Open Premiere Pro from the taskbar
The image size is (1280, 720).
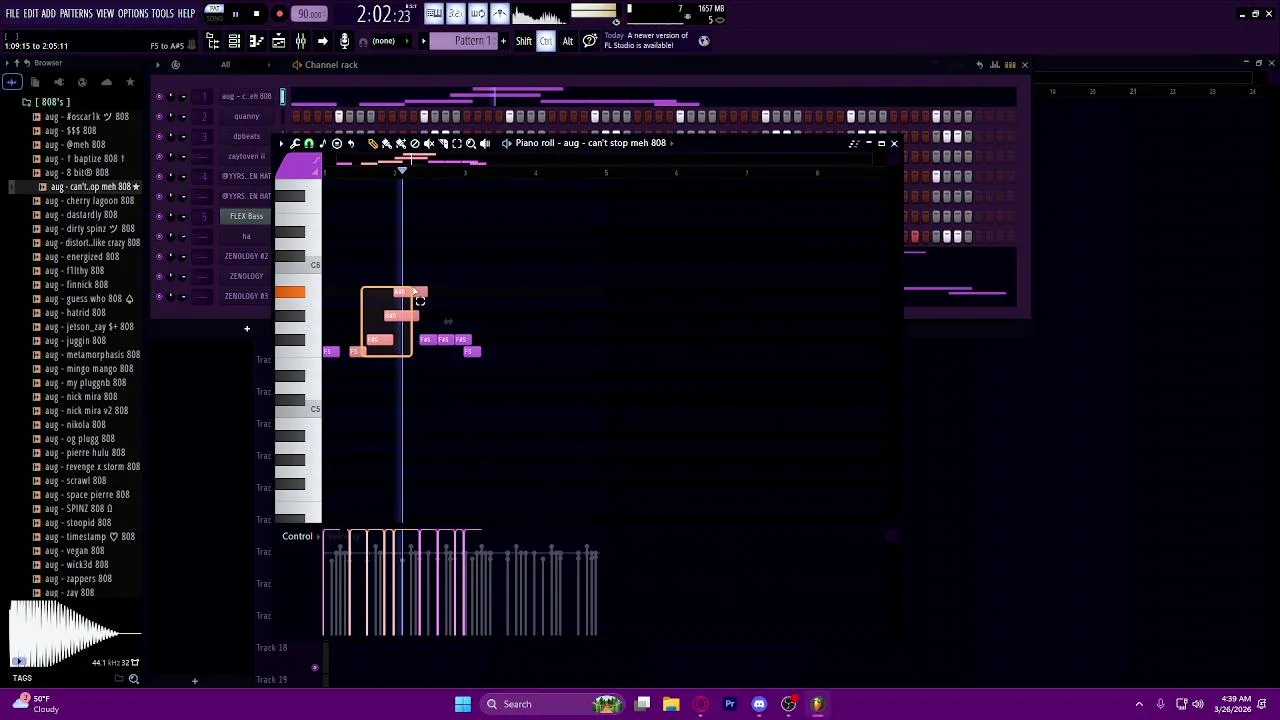click(x=730, y=704)
